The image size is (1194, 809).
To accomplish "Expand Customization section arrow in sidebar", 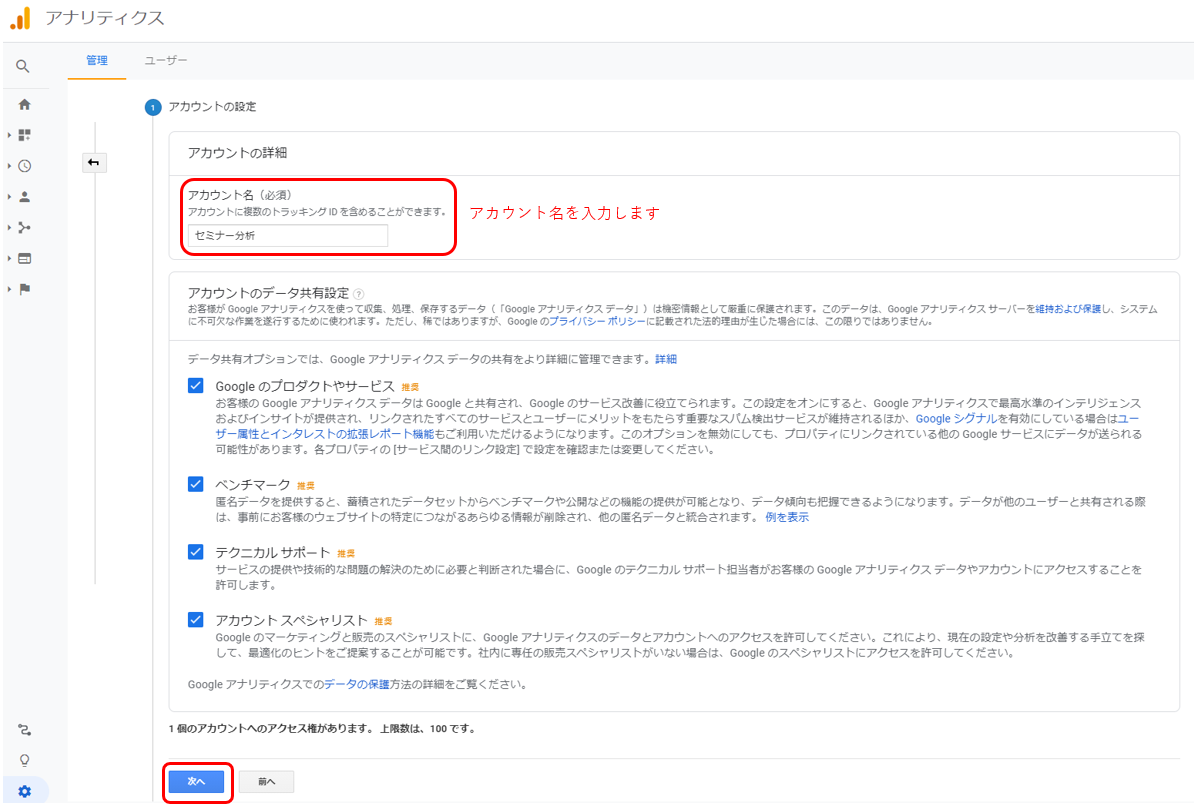I will click(x=9, y=135).
